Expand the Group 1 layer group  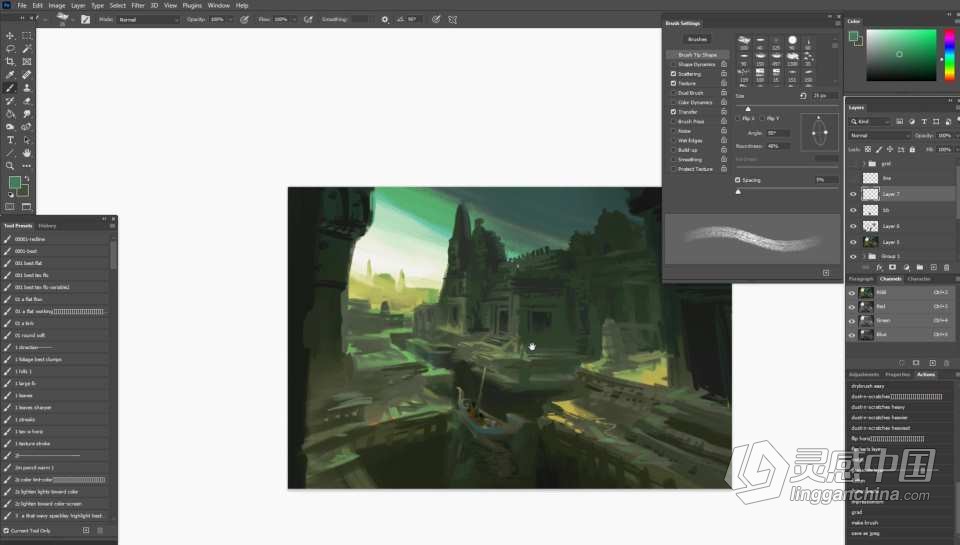863,256
